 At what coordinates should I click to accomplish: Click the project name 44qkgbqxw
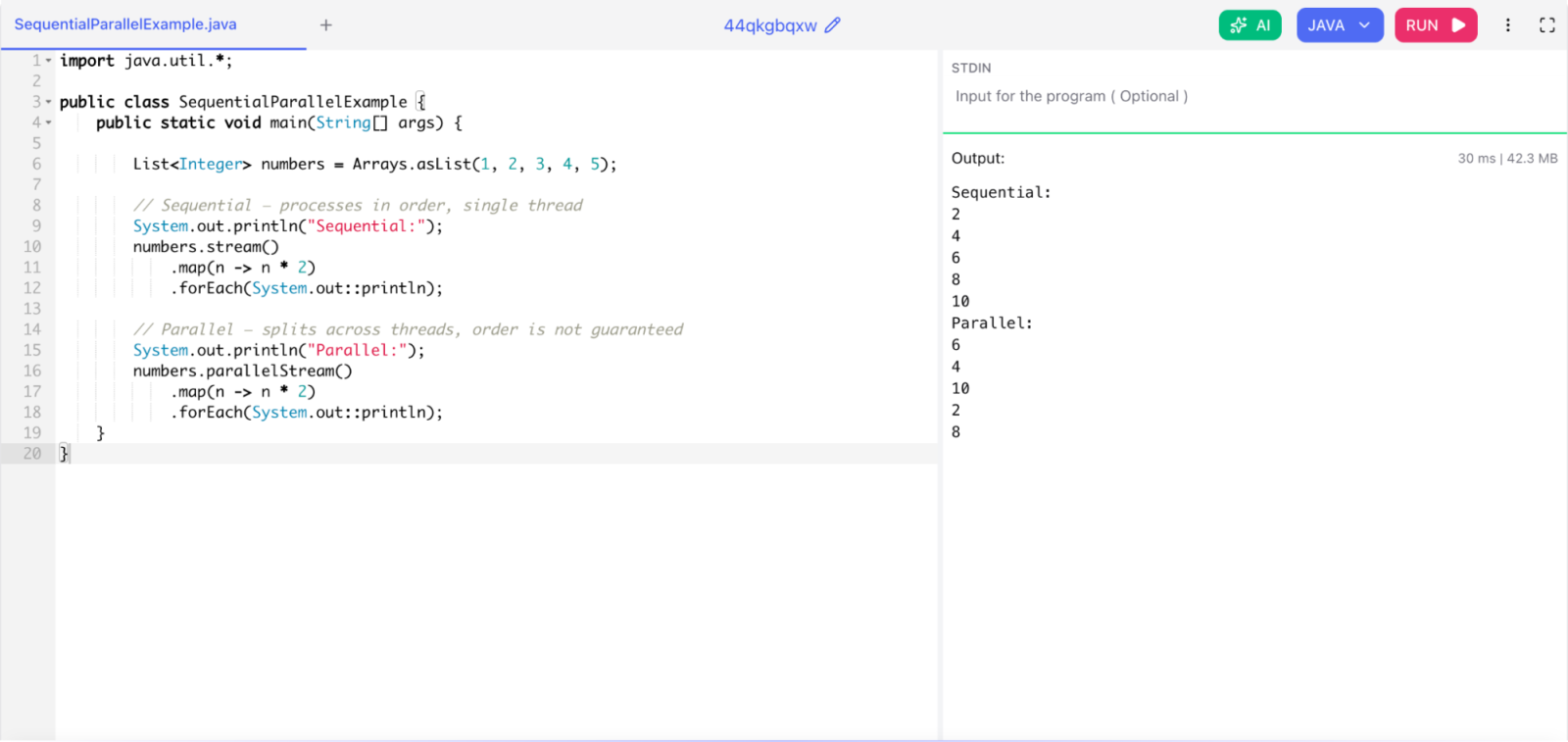click(x=770, y=25)
